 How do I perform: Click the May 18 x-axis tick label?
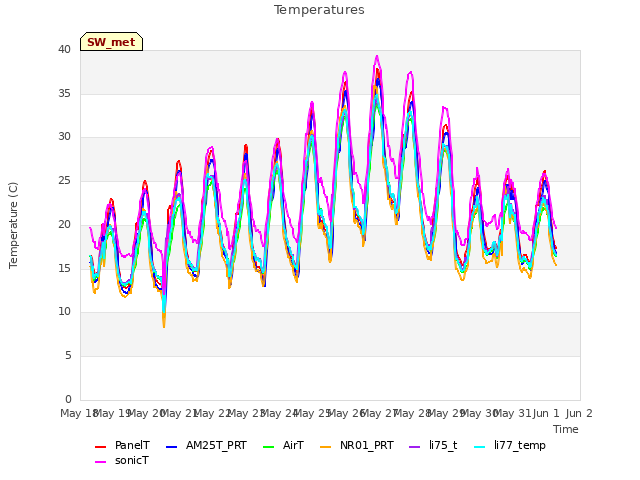79,413
